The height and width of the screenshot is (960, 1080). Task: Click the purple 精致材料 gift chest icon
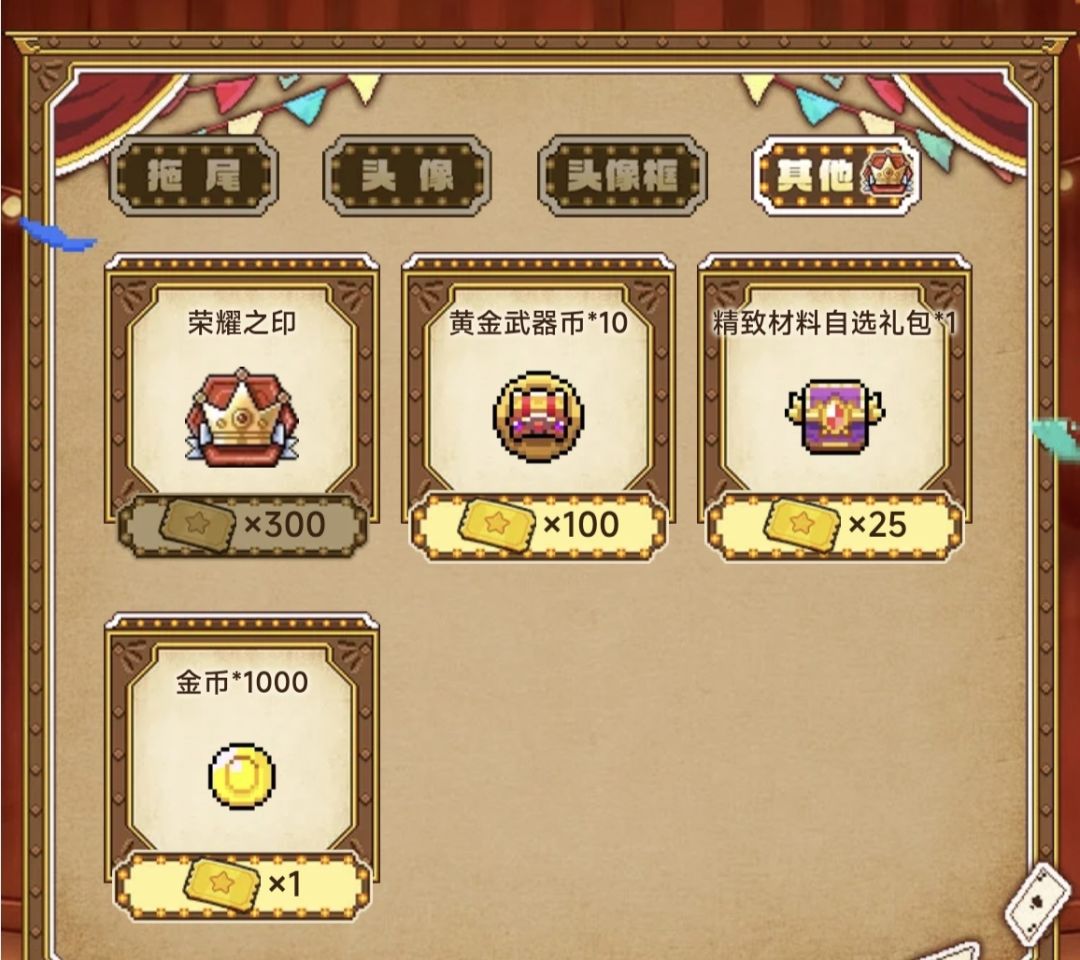click(x=835, y=416)
